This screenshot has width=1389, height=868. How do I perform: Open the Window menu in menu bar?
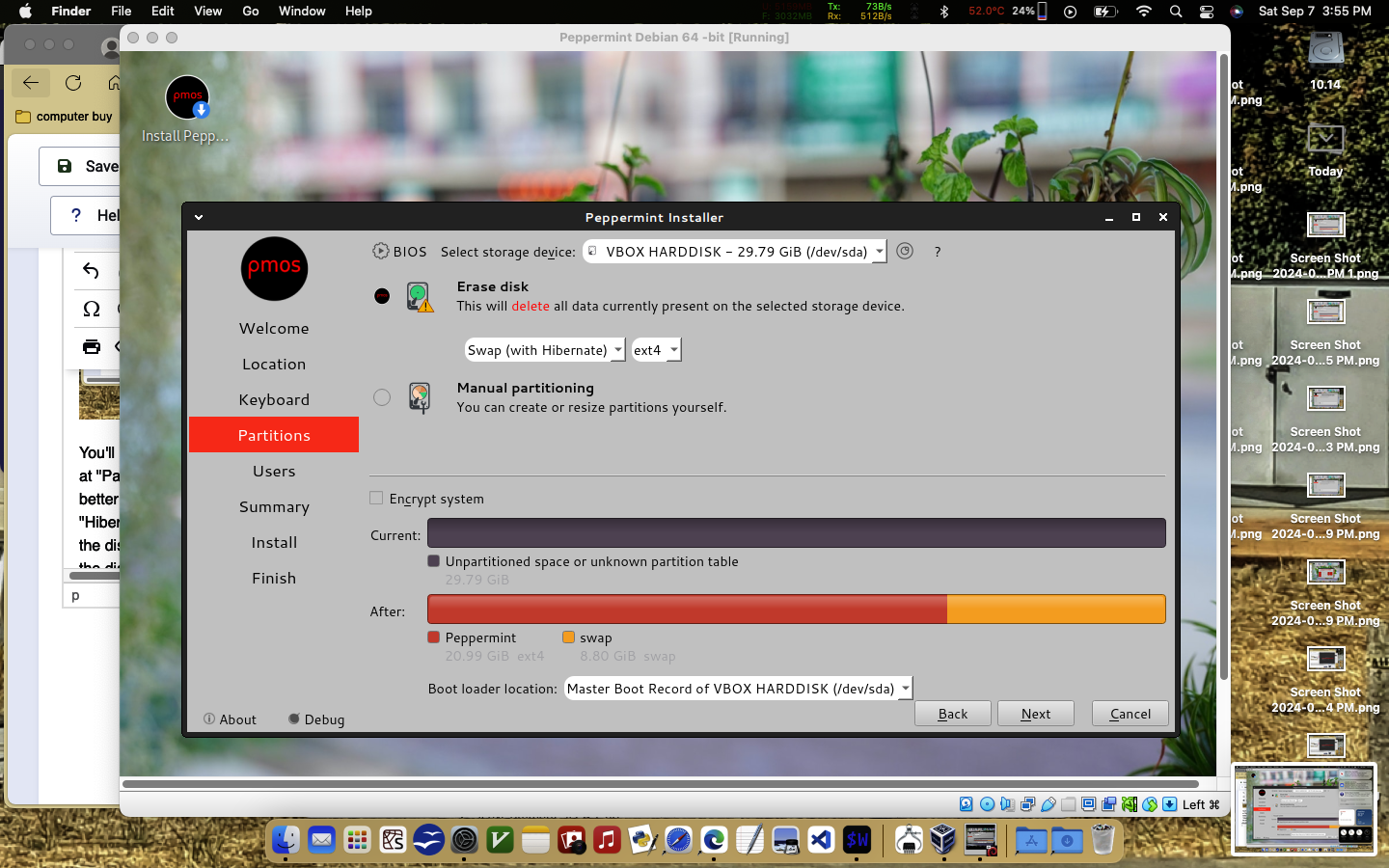click(x=302, y=11)
